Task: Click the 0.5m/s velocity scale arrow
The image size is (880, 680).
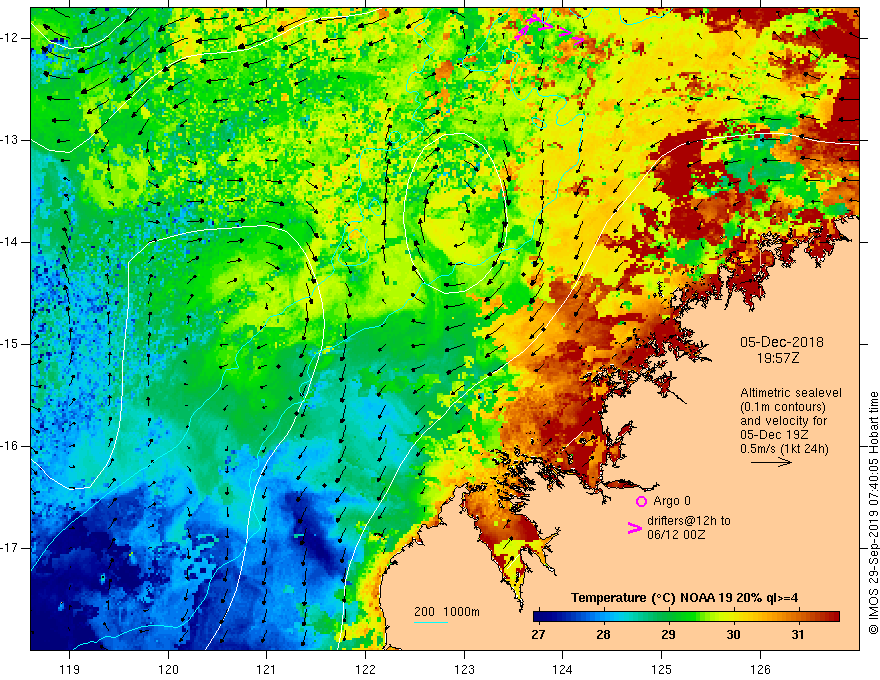Action: [771, 462]
